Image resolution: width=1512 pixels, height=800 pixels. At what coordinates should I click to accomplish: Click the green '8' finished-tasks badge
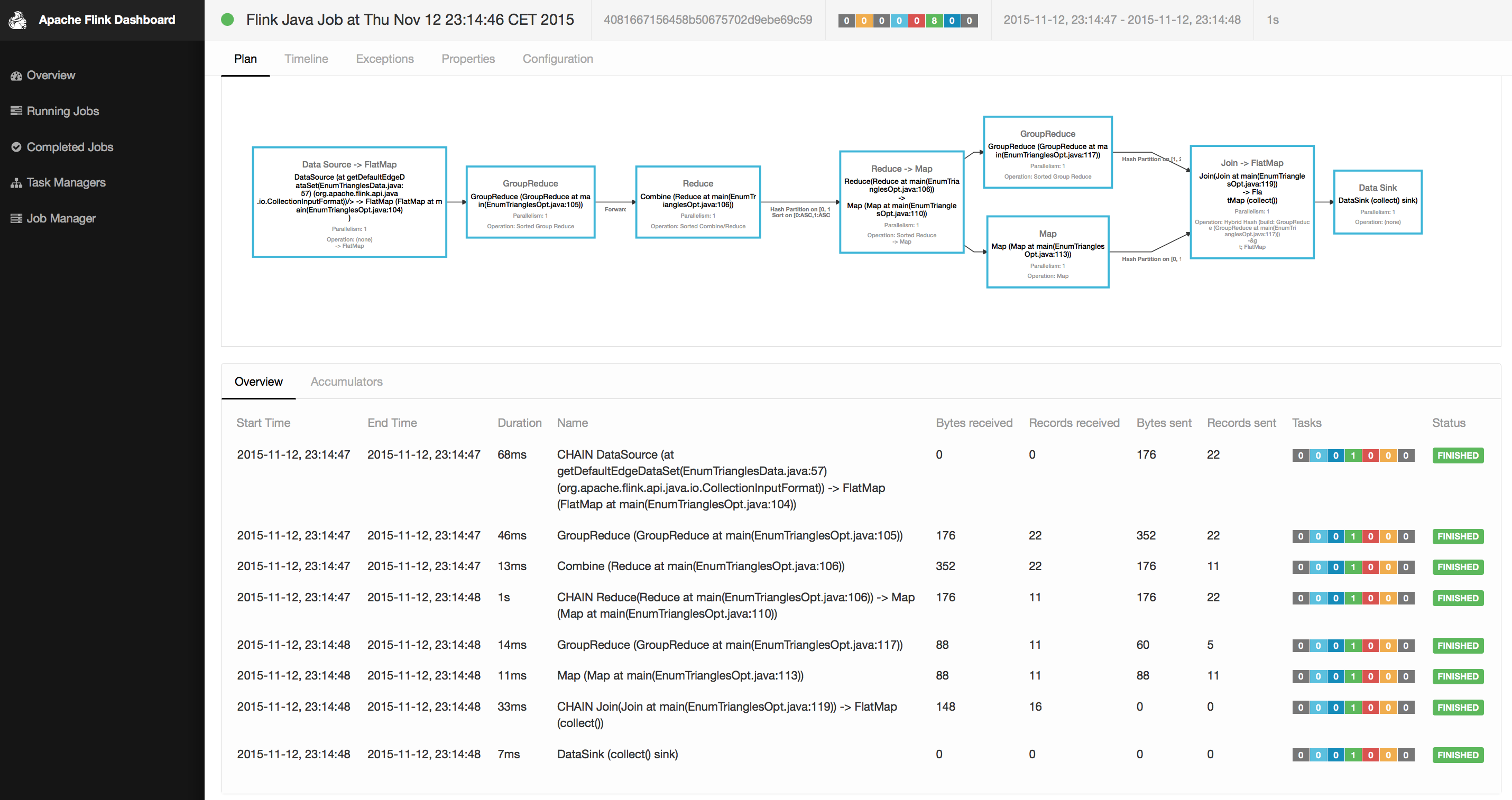[934, 21]
